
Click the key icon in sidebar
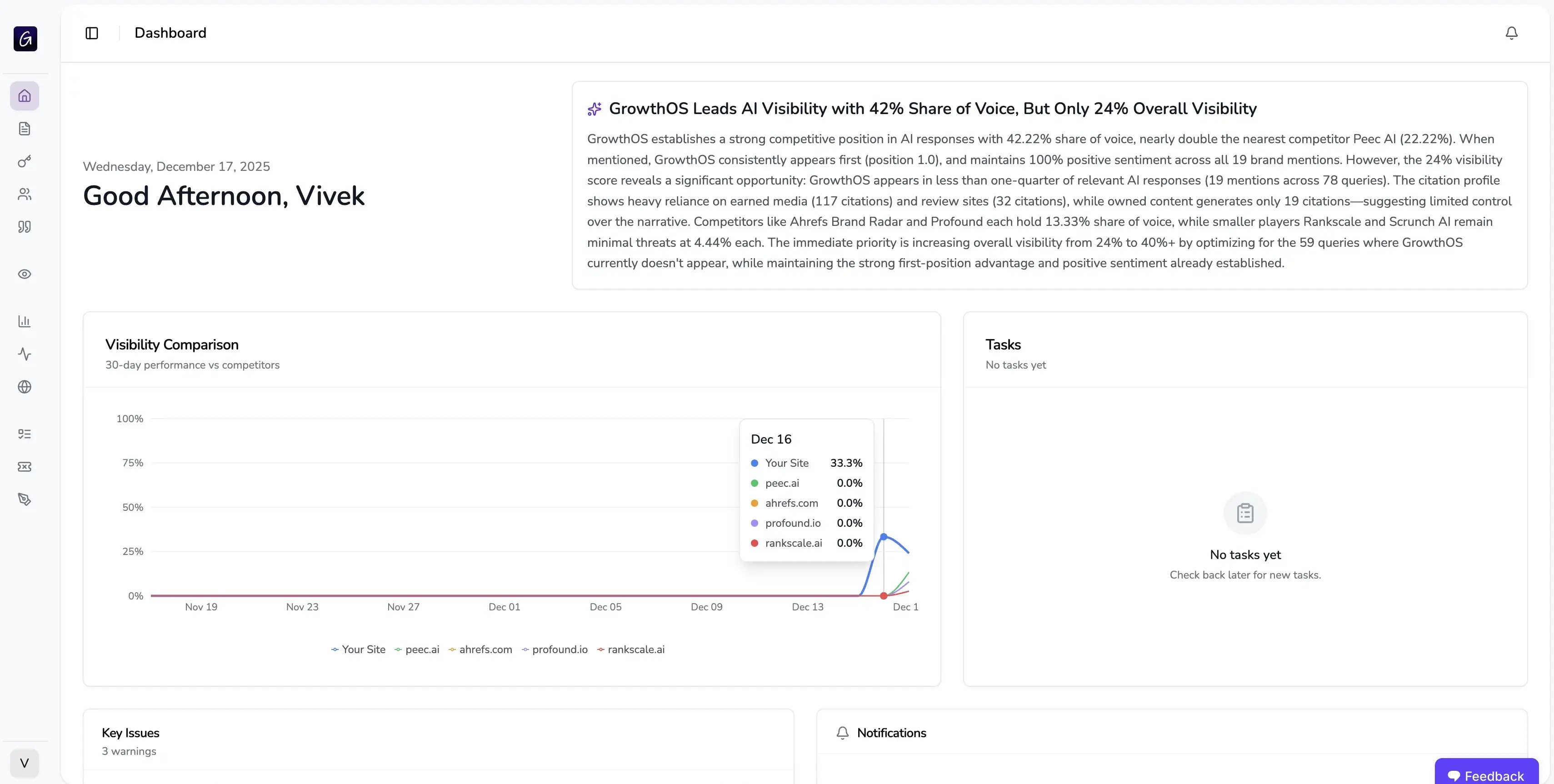pyautogui.click(x=24, y=161)
